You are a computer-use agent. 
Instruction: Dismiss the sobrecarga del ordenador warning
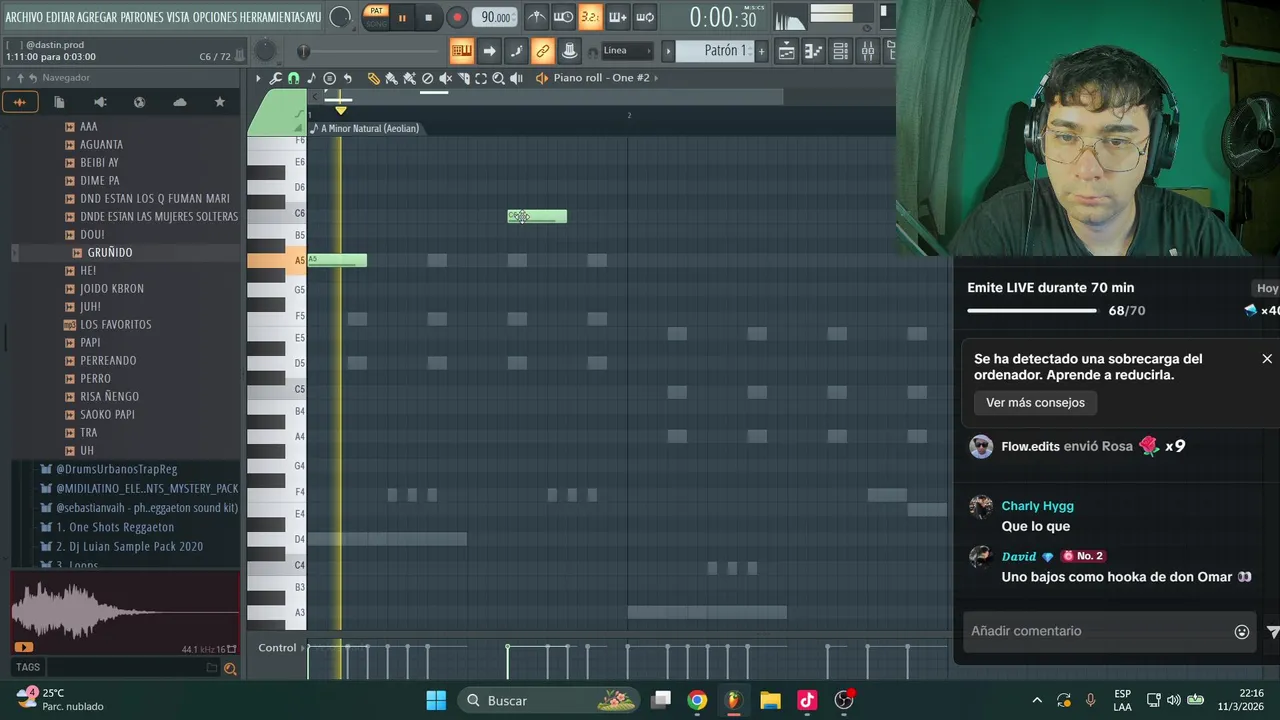[1267, 359]
